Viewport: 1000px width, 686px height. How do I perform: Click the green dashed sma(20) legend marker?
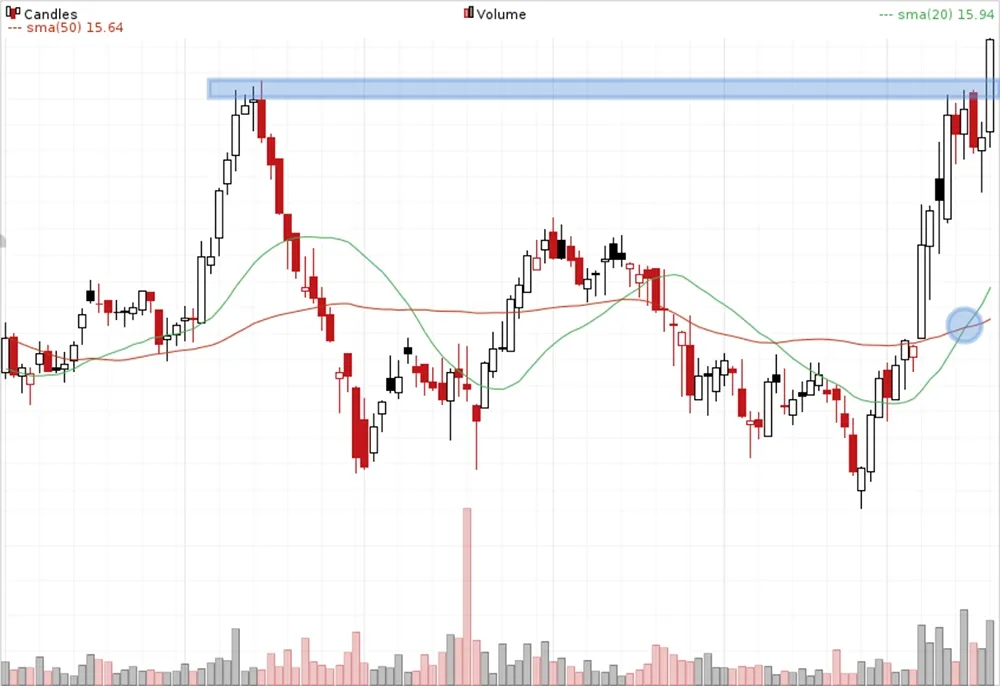click(886, 15)
